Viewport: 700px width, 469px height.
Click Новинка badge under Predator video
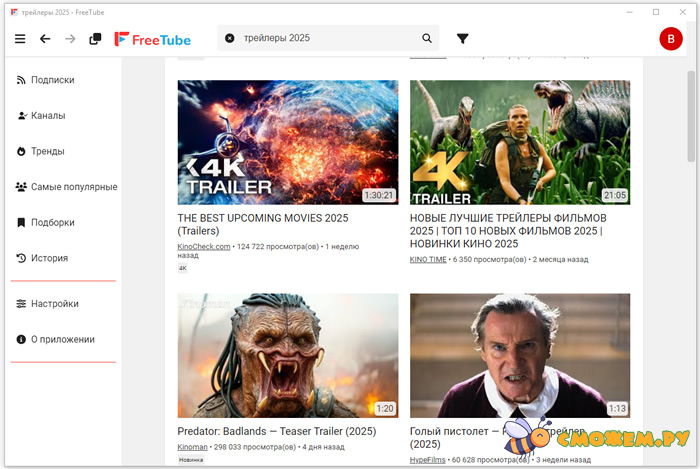point(191,460)
